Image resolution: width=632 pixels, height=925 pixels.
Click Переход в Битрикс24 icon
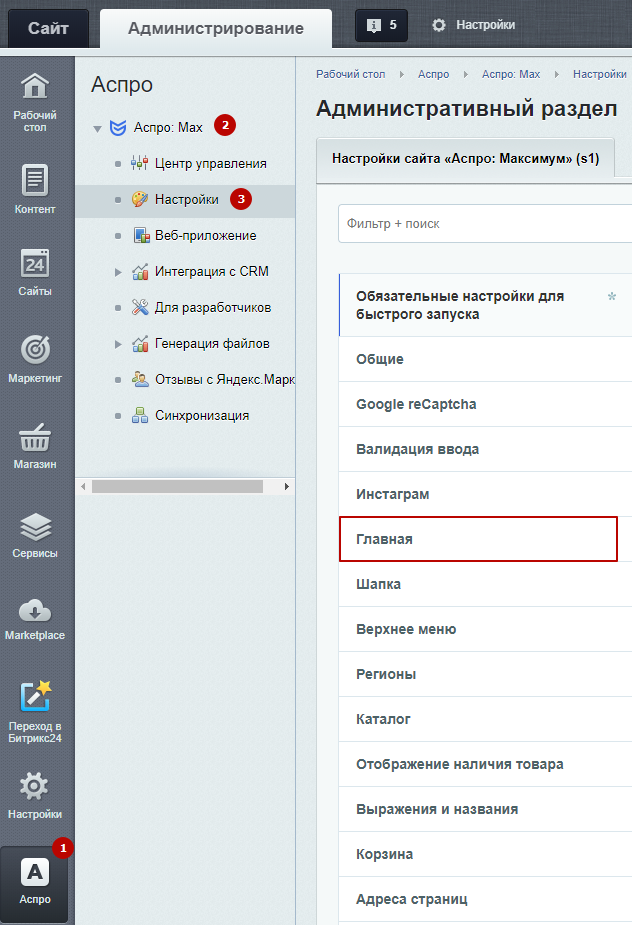pyautogui.click(x=35, y=696)
